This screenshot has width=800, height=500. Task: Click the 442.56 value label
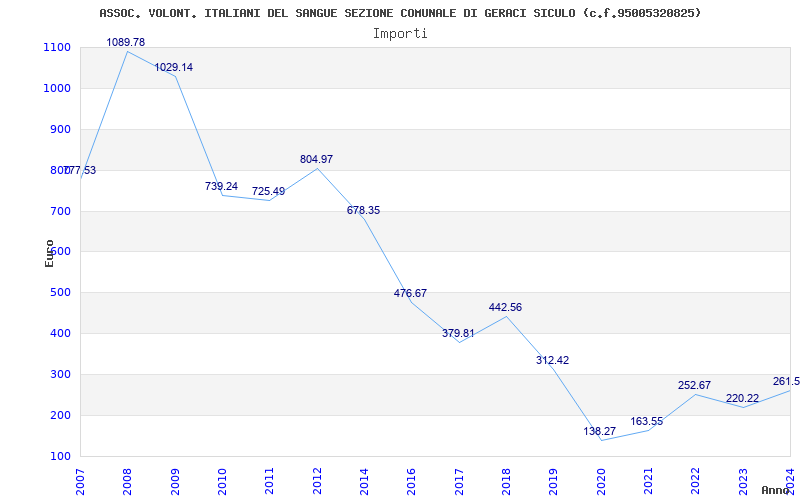[x=505, y=307]
